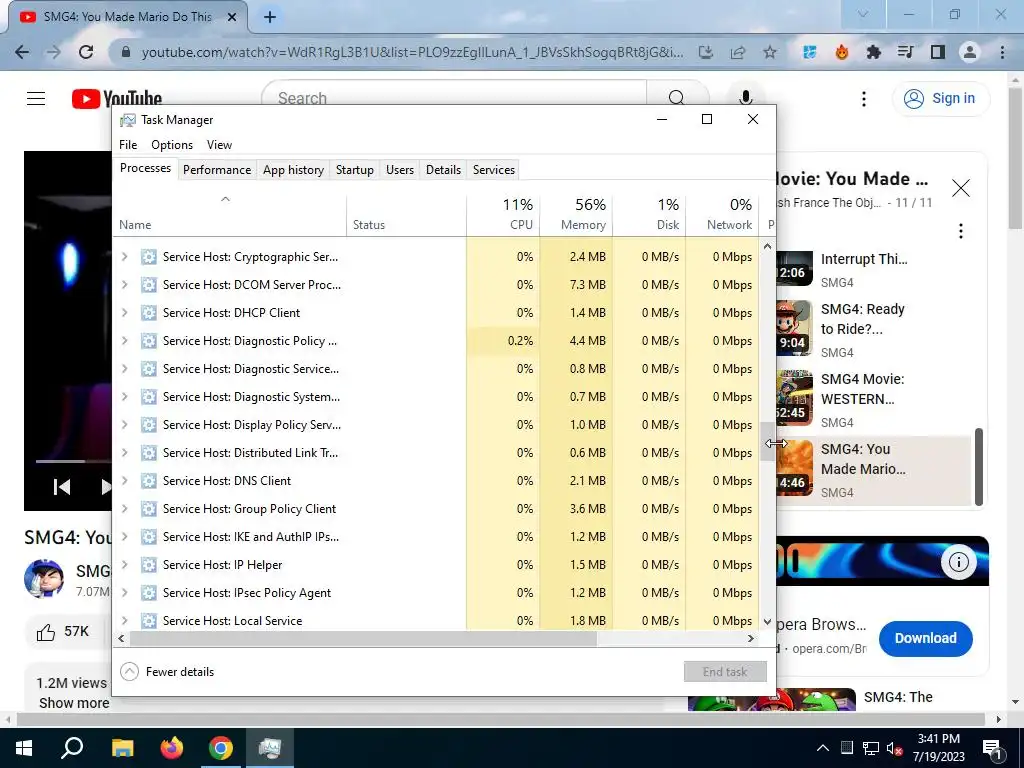Image resolution: width=1024 pixels, height=768 pixels.
Task: Like the video with thumbs-up button
Action: [63, 632]
